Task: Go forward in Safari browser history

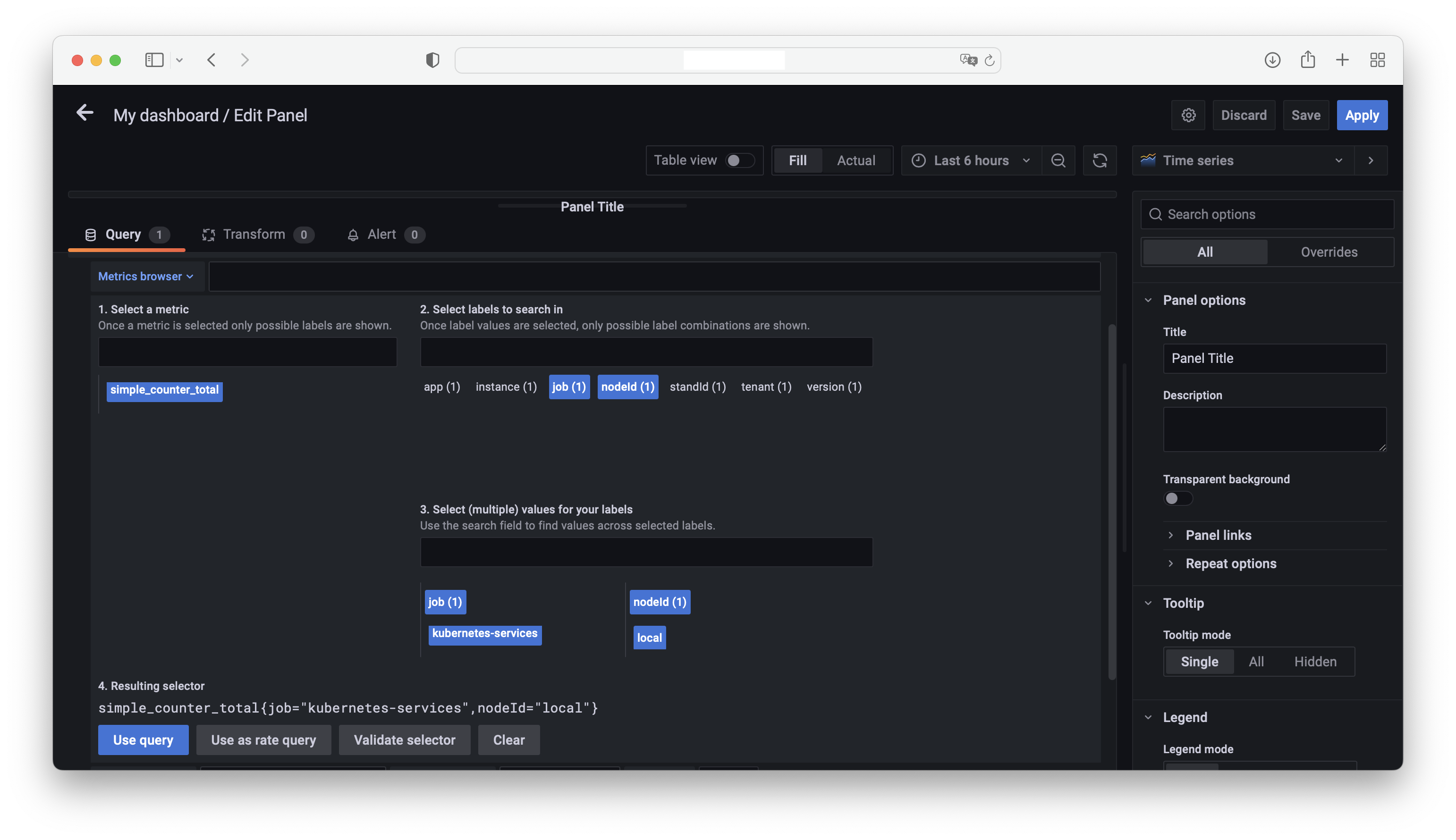Action: click(x=245, y=59)
